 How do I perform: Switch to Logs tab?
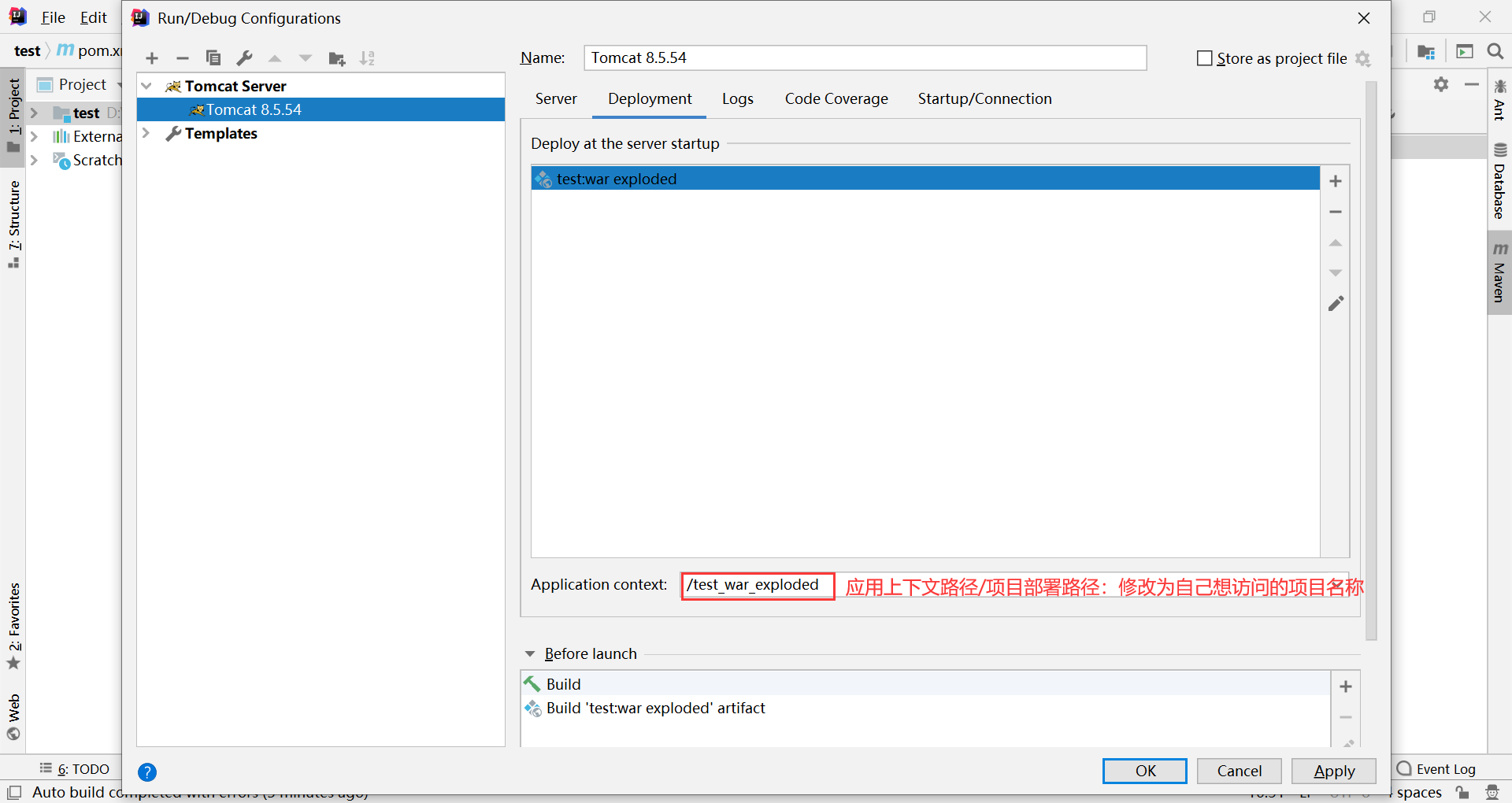(x=738, y=98)
